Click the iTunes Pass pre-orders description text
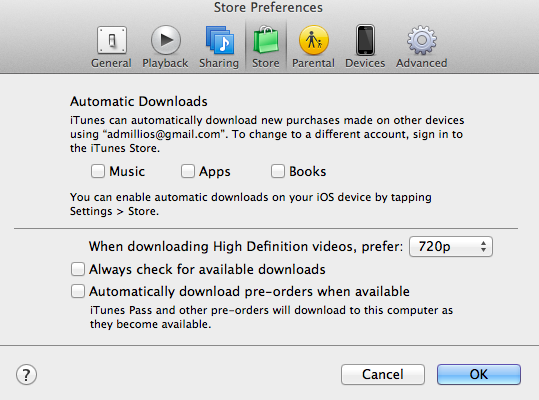This screenshot has width=539, height=400. (272, 317)
